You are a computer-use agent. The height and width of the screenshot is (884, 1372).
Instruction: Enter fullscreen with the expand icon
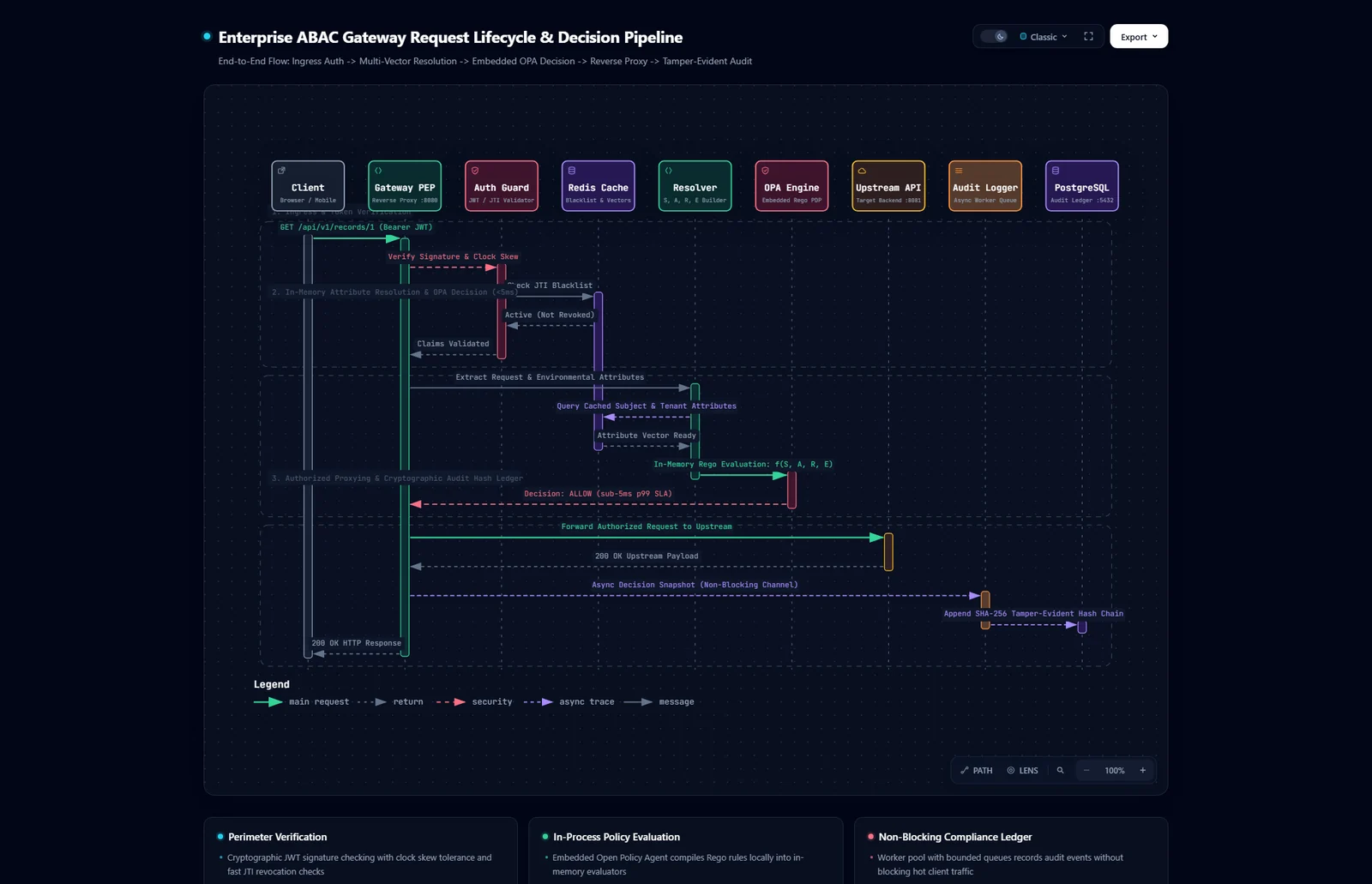click(x=1089, y=36)
